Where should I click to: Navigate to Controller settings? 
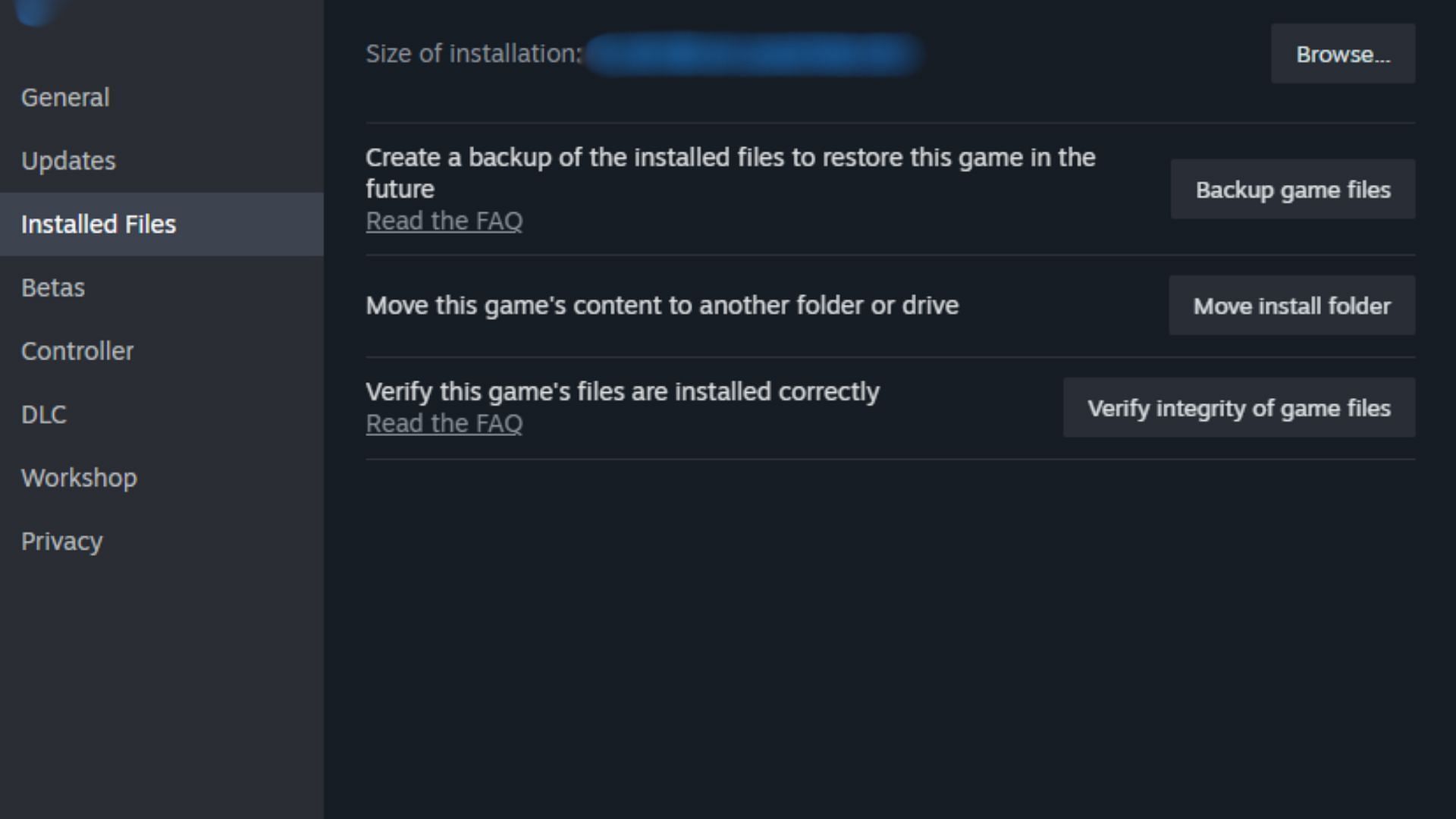pyautogui.click(x=77, y=351)
